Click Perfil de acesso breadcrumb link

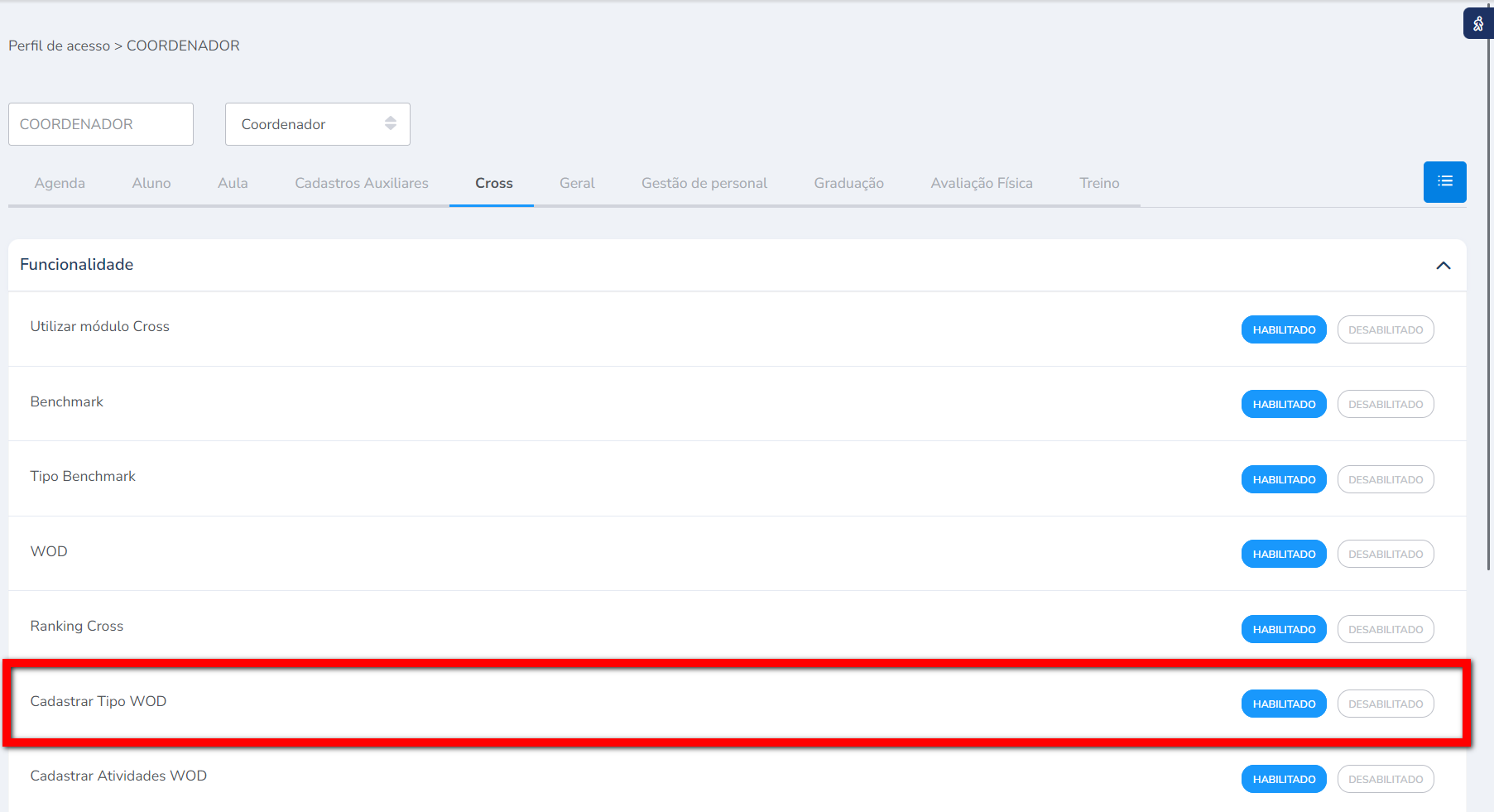[59, 46]
